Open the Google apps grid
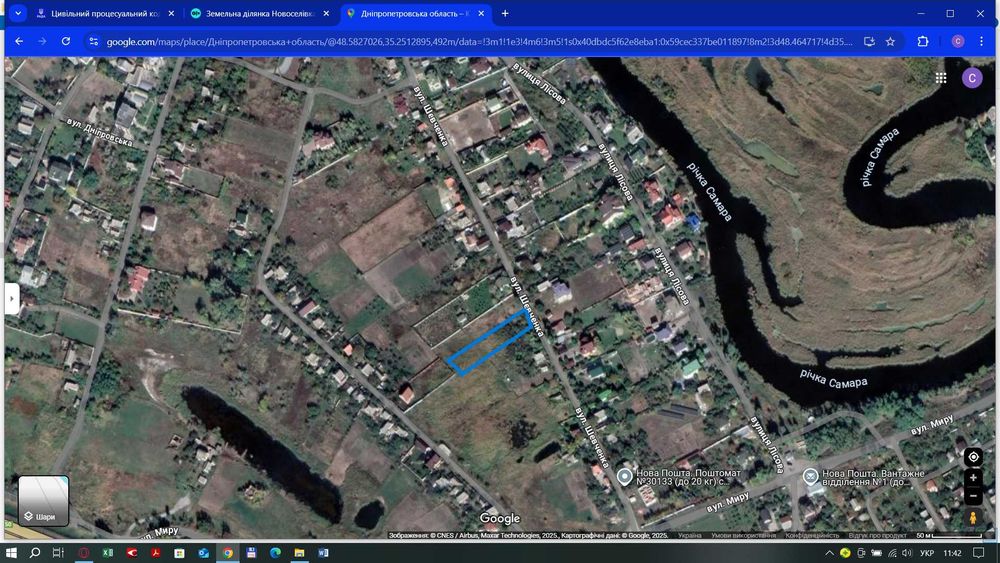 point(941,78)
